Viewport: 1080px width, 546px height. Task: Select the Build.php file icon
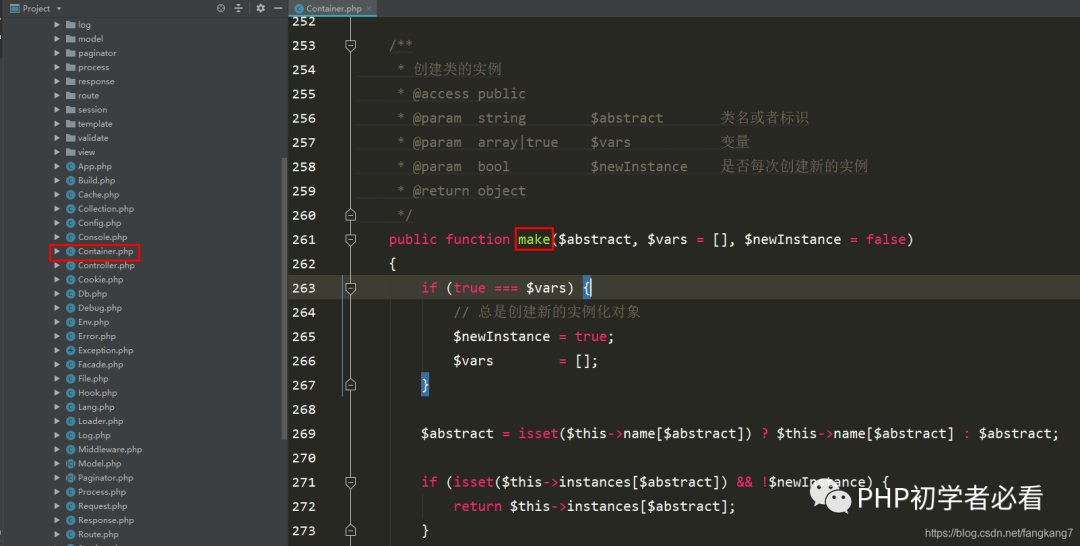point(70,180)
